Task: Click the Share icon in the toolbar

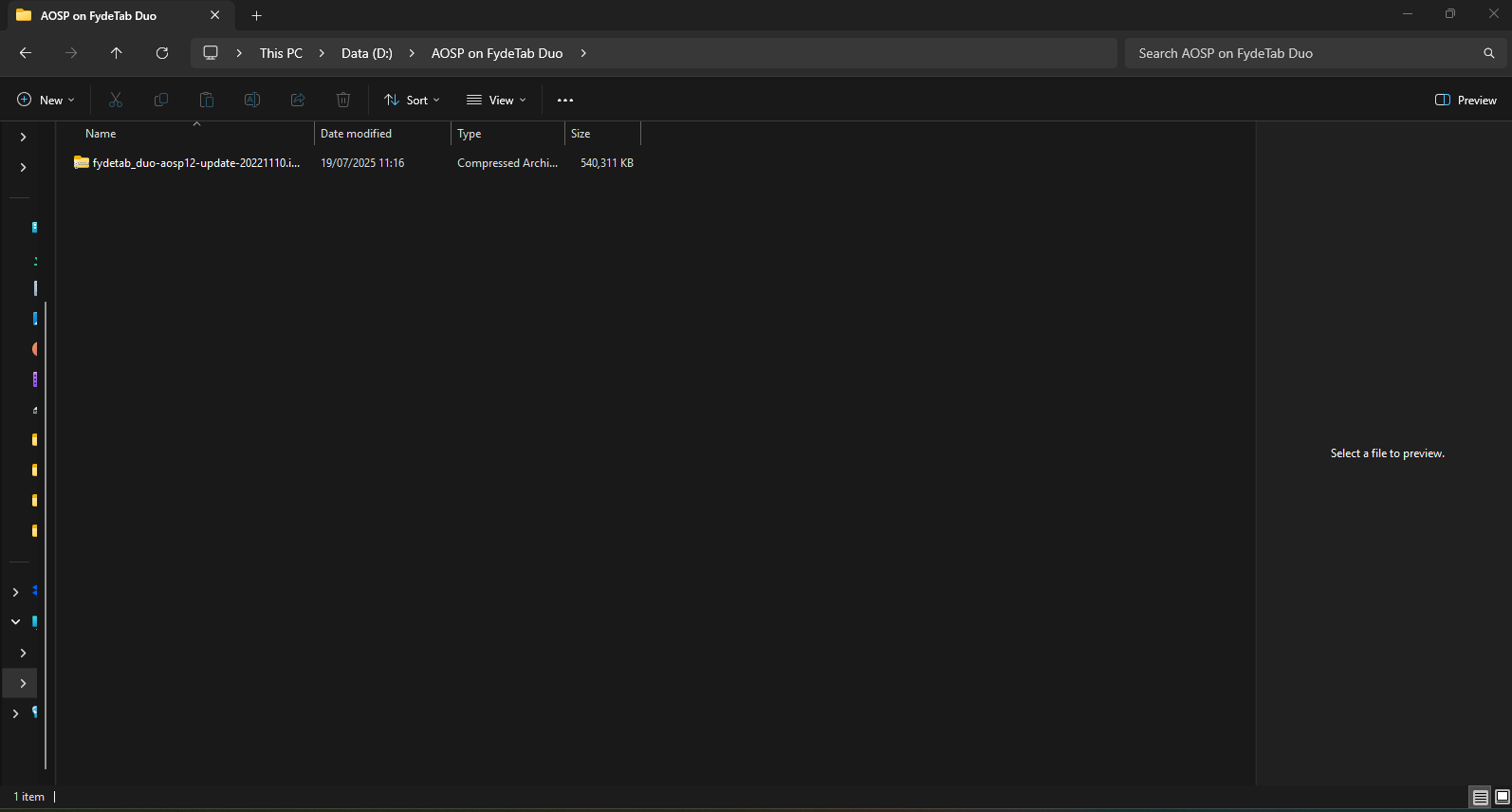Action: click(x=298, y=100)
